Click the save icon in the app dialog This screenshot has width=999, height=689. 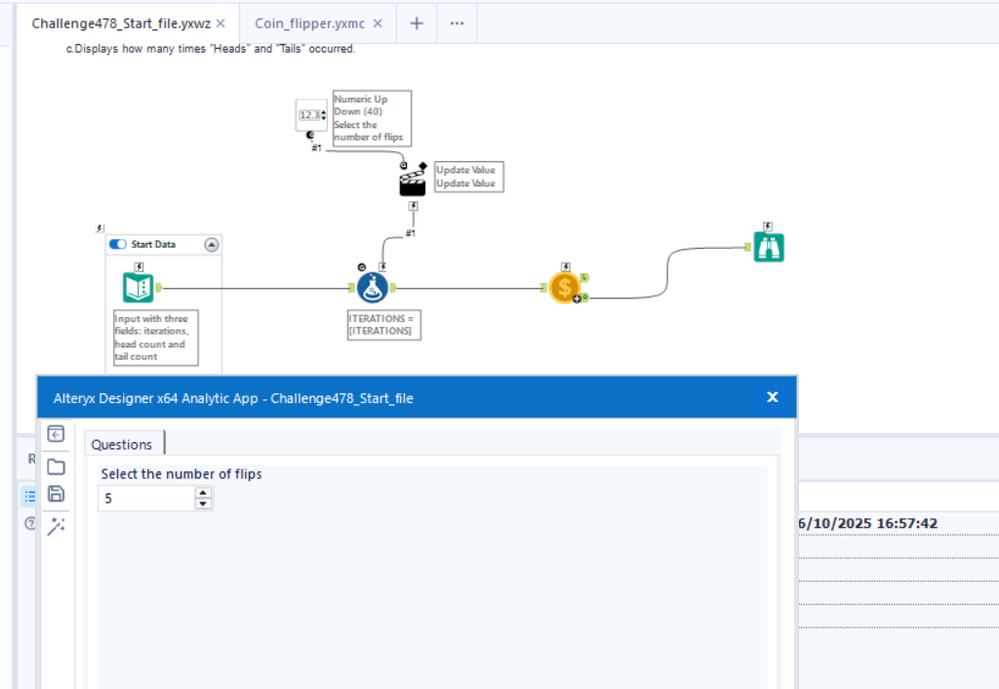tap(56, 494)
